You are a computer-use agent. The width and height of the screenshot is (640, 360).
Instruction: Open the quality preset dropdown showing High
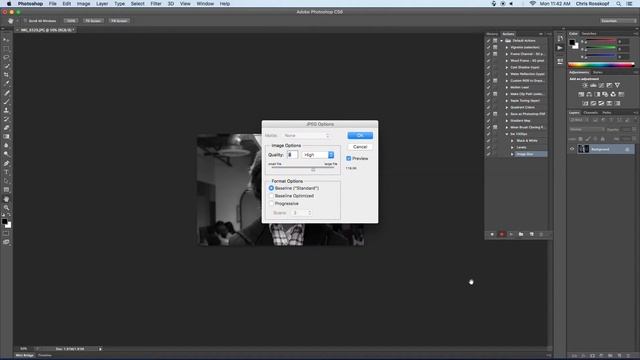point(318,155)
